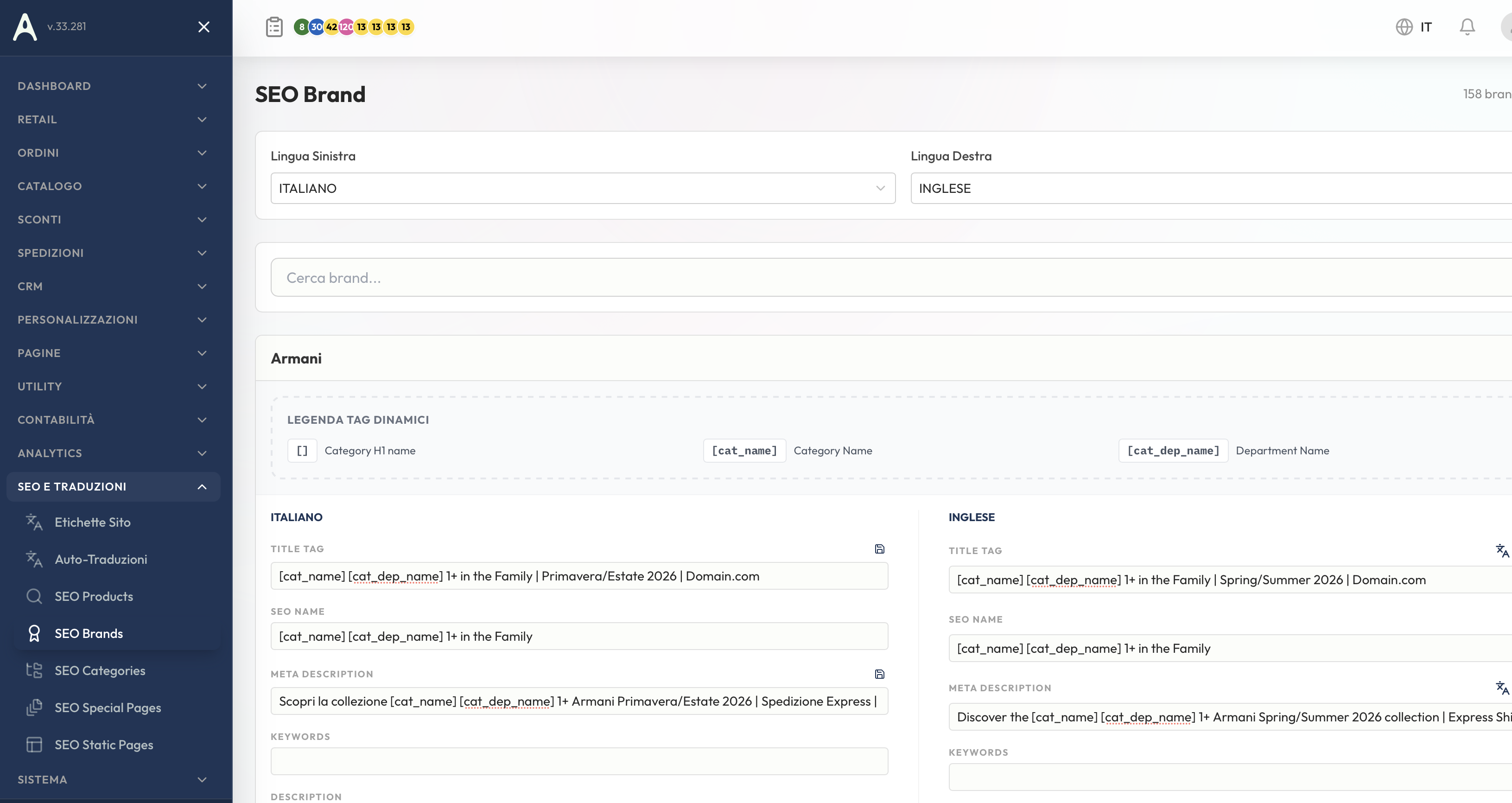Viewport: 1512px width, 803px height.
Task: Expand the Analytics menu
Action: click(113, 453)
